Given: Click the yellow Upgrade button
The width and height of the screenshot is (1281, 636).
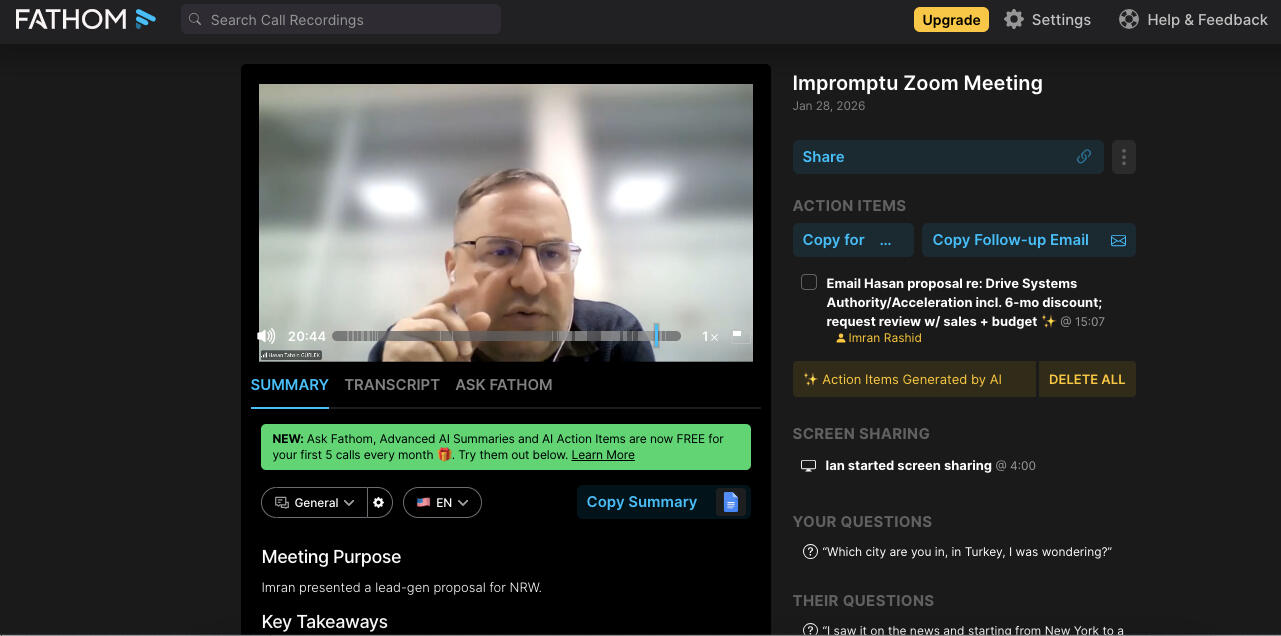Looking at the screenshot, I should pos(951,19).
